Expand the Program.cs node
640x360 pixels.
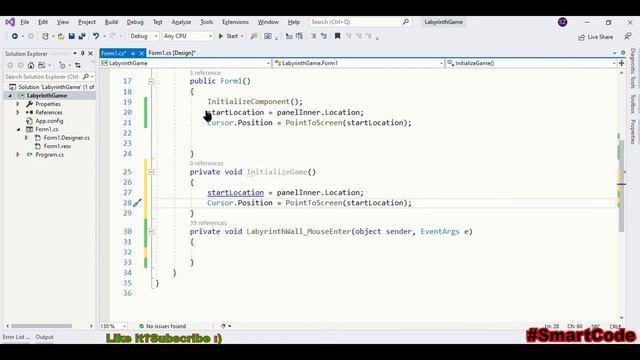click(x=18, y=155)
